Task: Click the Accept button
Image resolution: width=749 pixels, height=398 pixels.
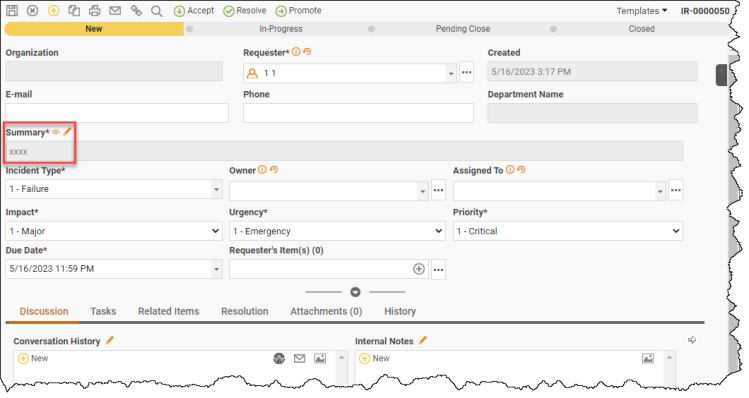Action: coord(194,11)
